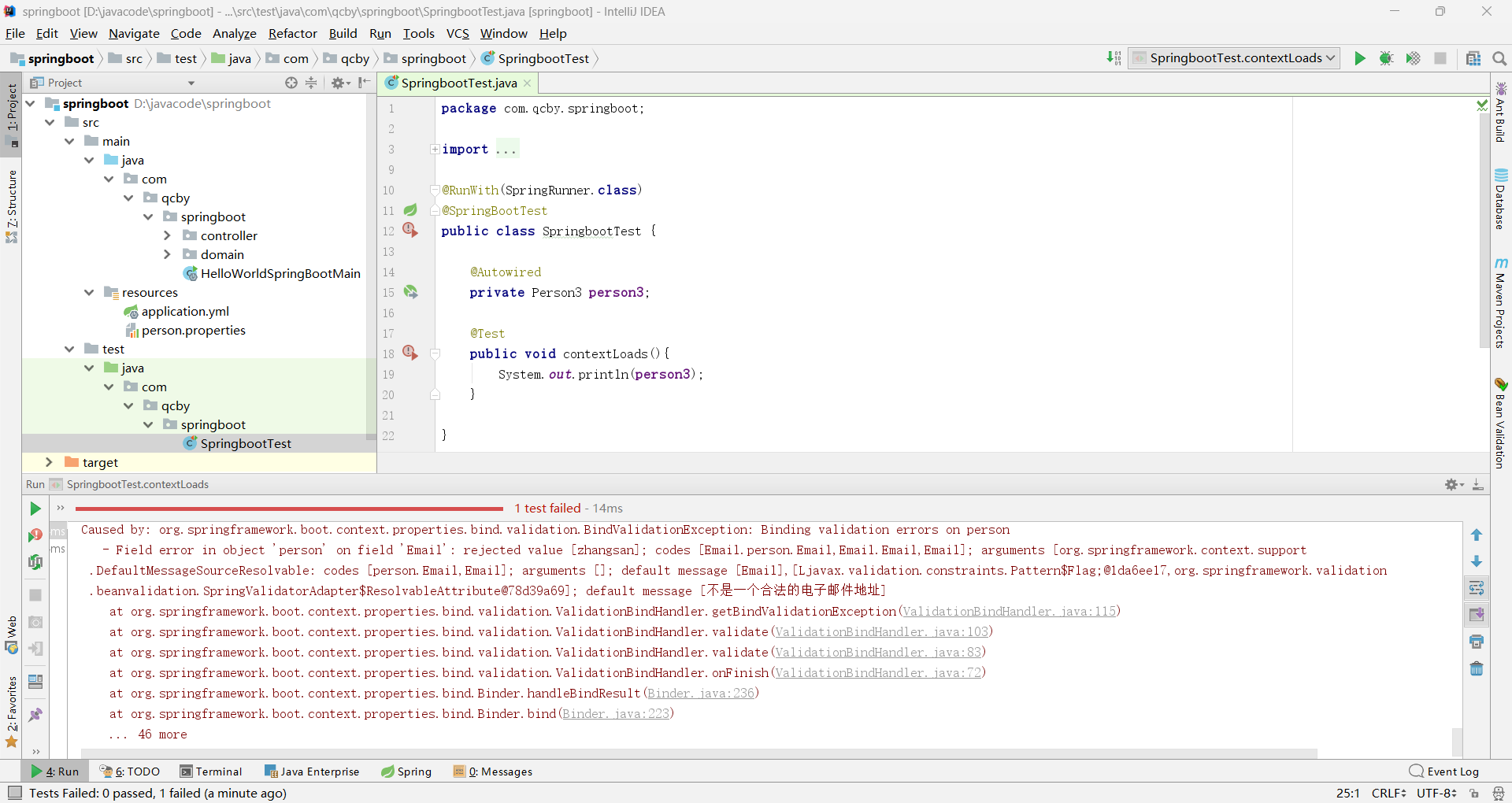Click the Spring bean gutter icon at line 11
This screenshot has height=803, width=1512.
tap(410, 210)
